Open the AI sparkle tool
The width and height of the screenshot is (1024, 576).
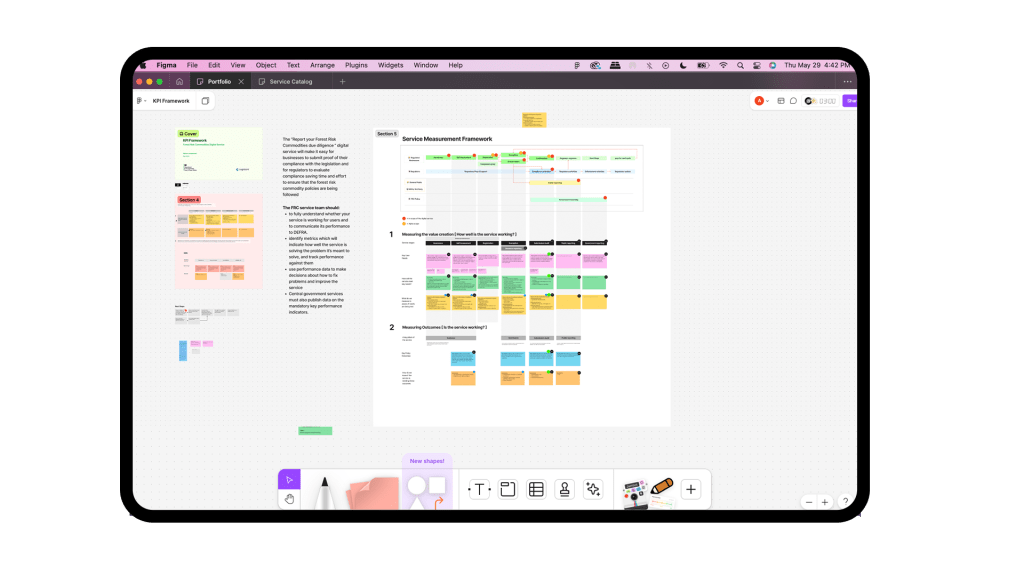click(x=593, y=489)
